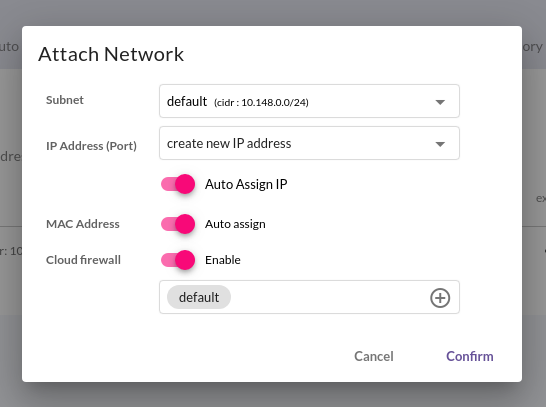Cancel the Attach Network dialog

coord(374,356)
